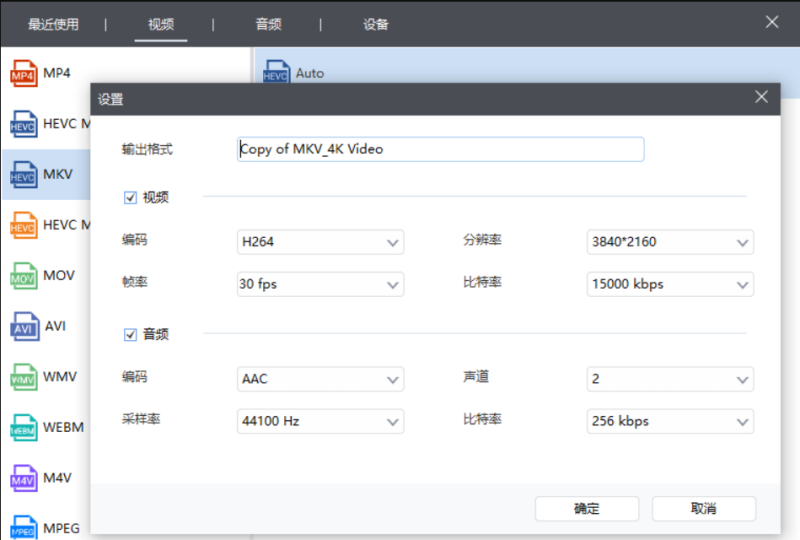Select the AVI format icon

(23, 327)
